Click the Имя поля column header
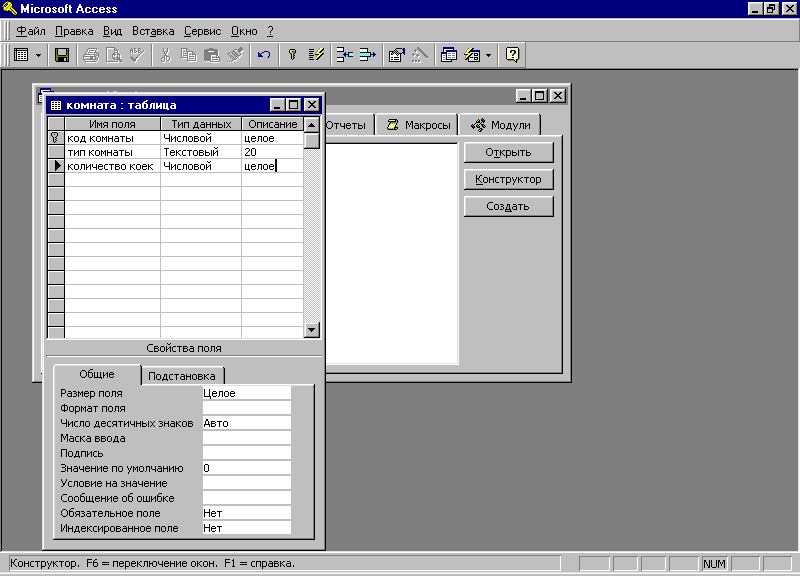800x576 pixels. click(112, 124)
